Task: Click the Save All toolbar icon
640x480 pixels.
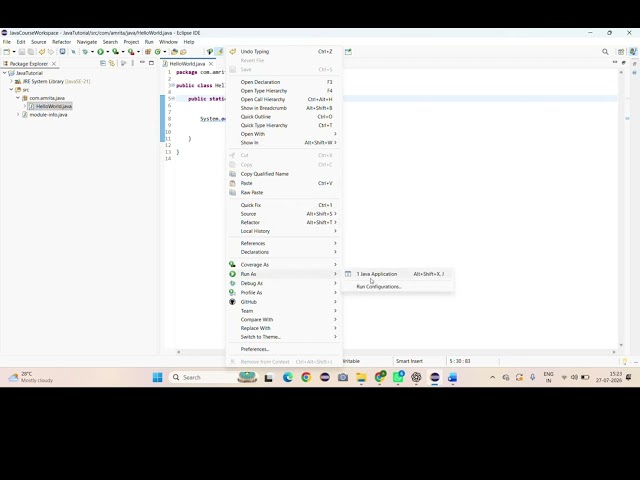Action: (x=31, y=52)
